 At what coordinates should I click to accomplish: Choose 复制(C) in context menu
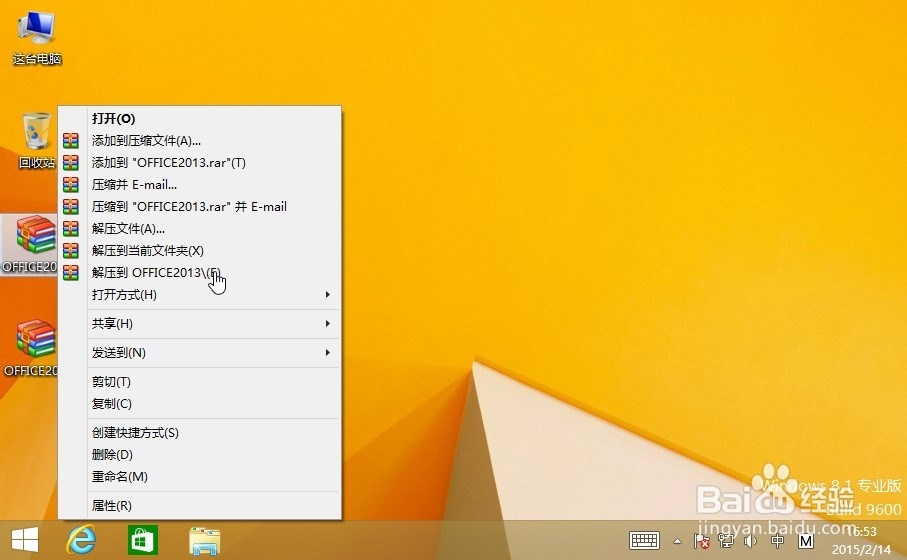tap(200, 403)
